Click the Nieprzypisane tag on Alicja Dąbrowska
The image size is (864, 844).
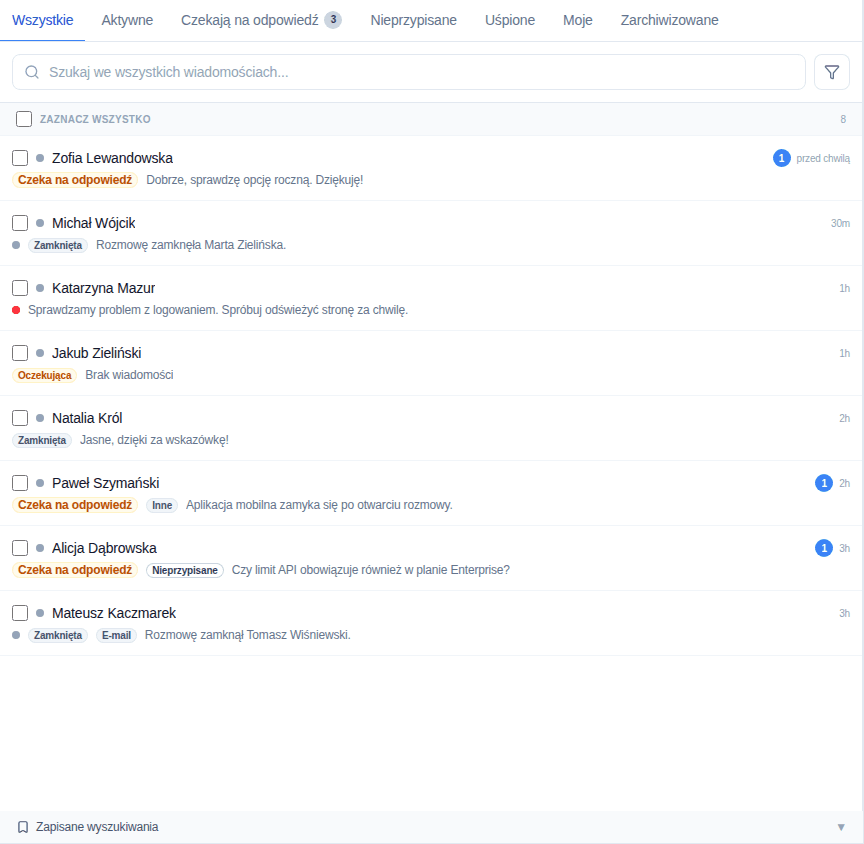[185, 570]
